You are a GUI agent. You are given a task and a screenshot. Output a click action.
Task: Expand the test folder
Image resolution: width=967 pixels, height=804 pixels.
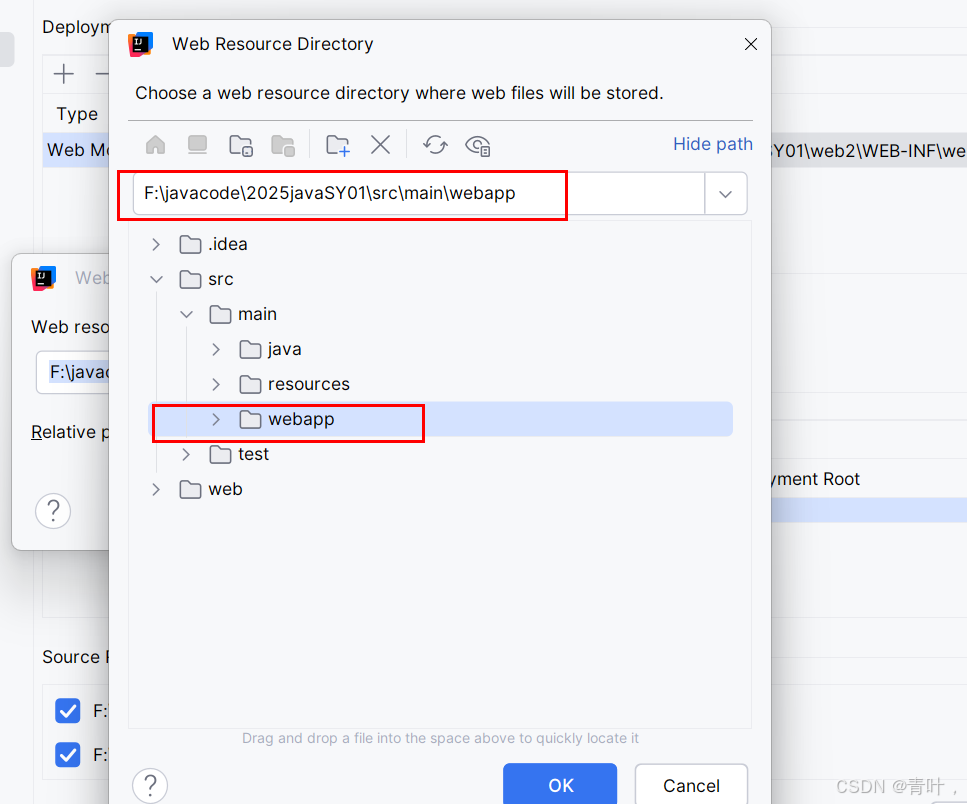coord(186,455)
